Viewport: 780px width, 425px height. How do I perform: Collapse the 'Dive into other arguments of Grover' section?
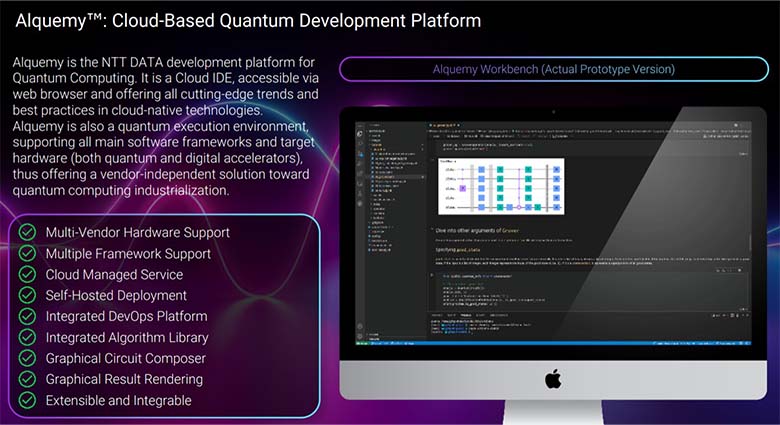(x=430, y=229)
